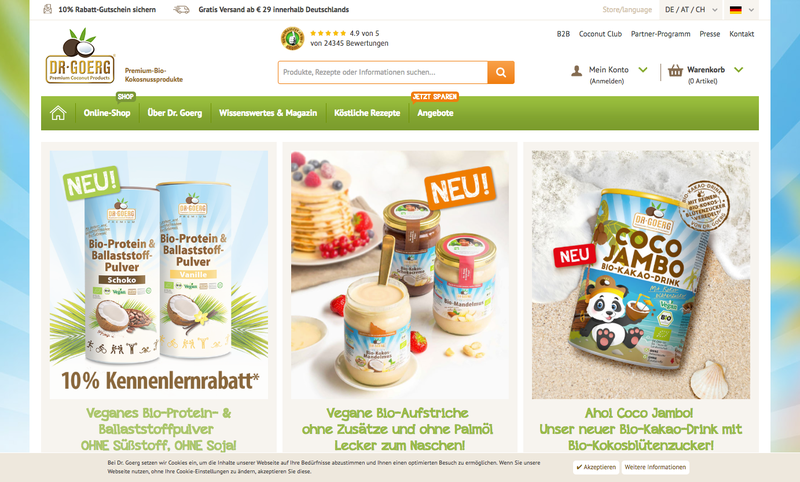Click the home icon in green navigation bar
The height and width of the screenshot is (482, 800).
[x=58, y=113]
